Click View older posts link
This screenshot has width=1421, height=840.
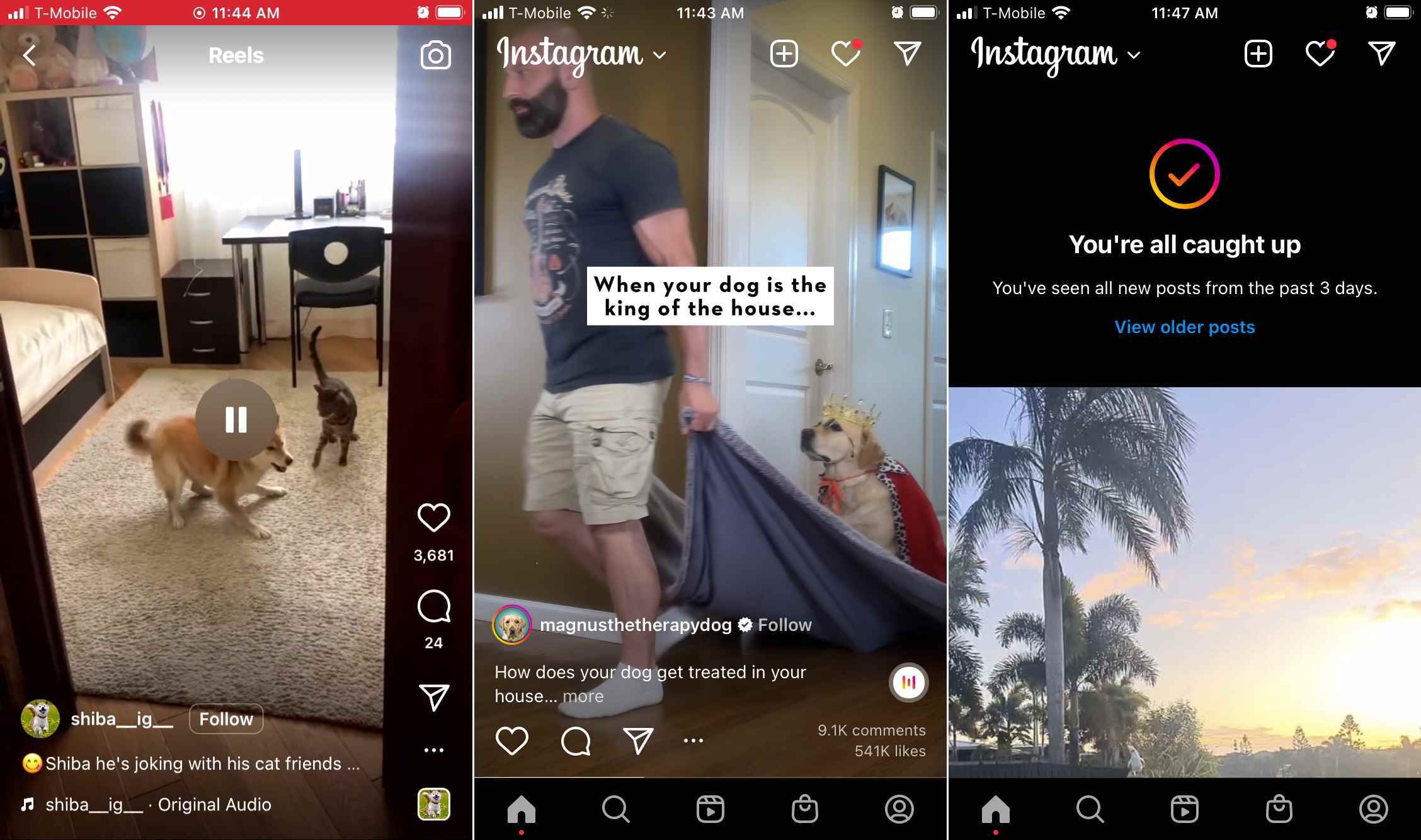coord(1185,326)
